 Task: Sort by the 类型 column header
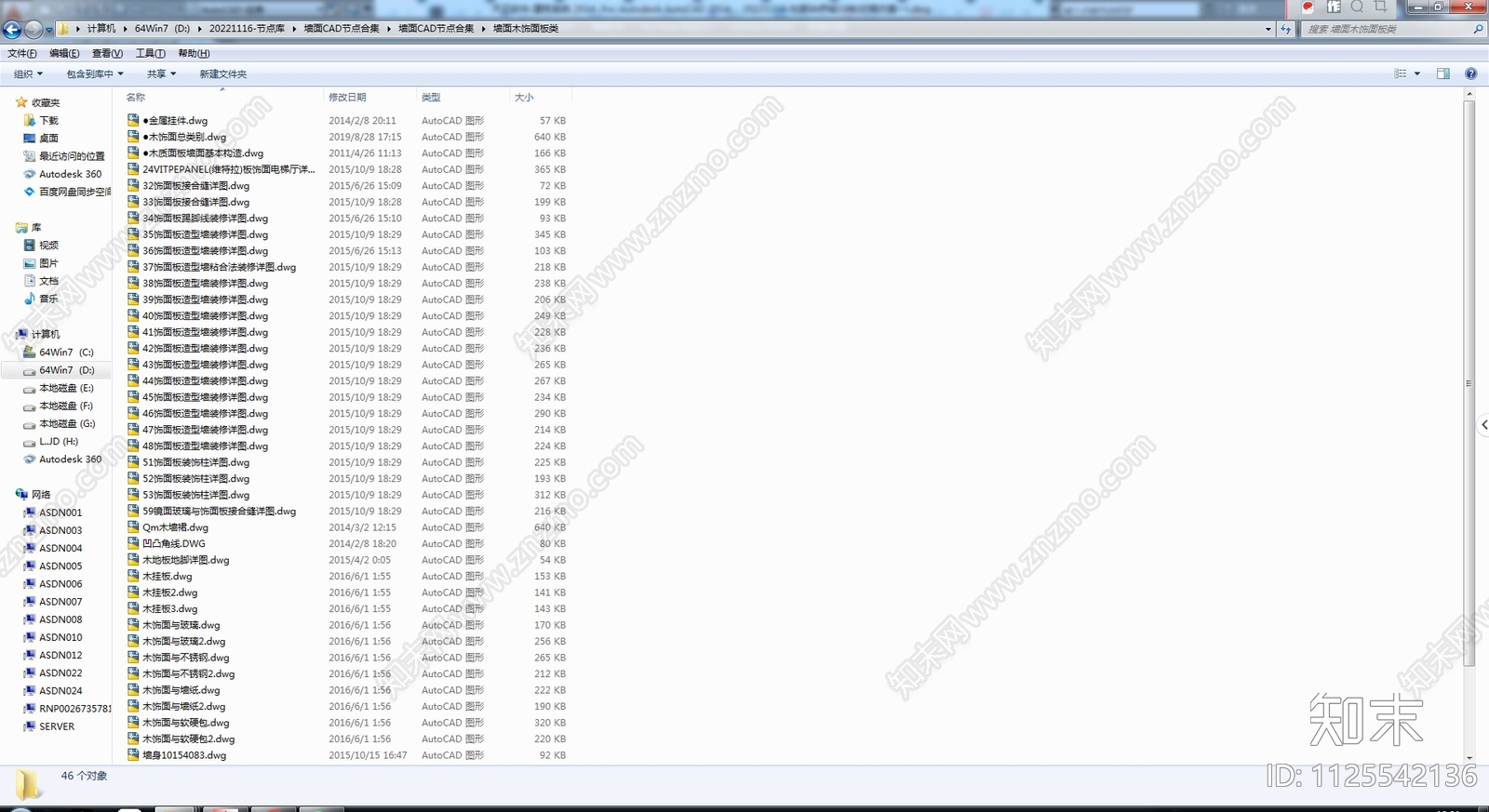click(x=431, y=97)
